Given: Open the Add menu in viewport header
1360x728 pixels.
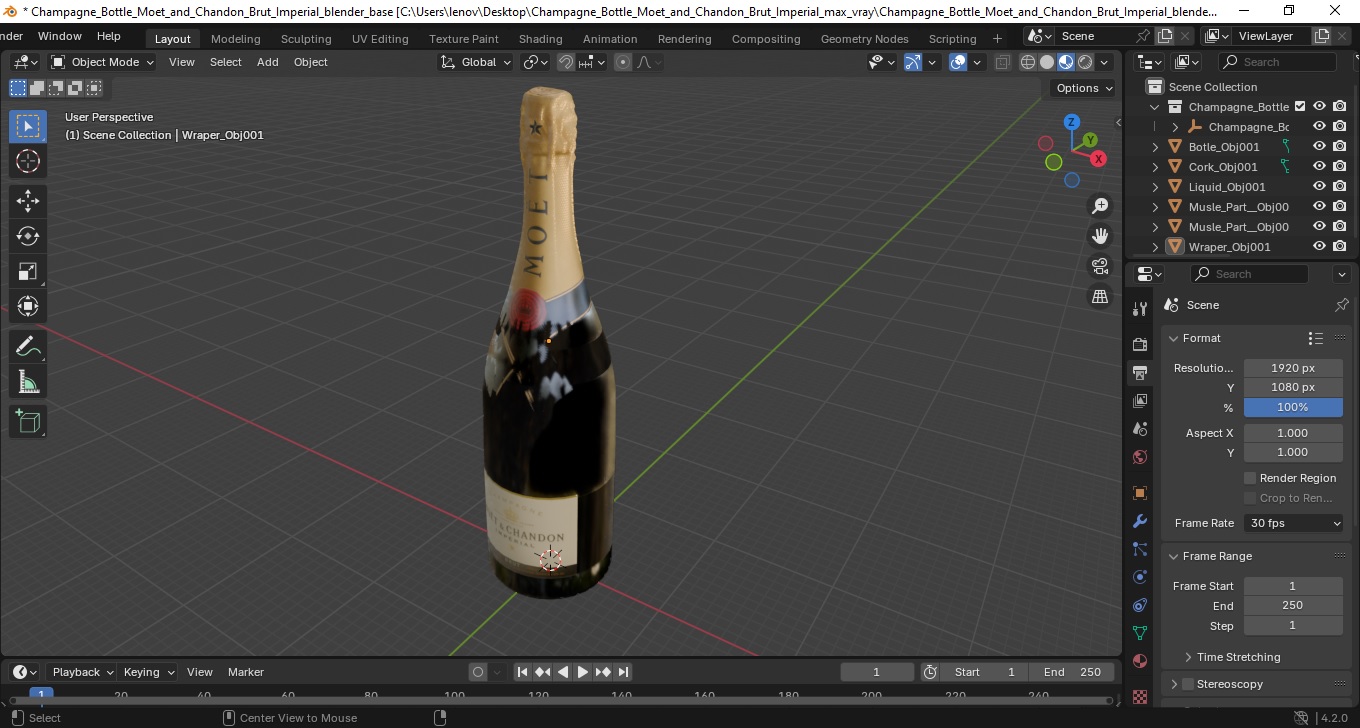Looking at the screenshot, I should pos(268,62).
